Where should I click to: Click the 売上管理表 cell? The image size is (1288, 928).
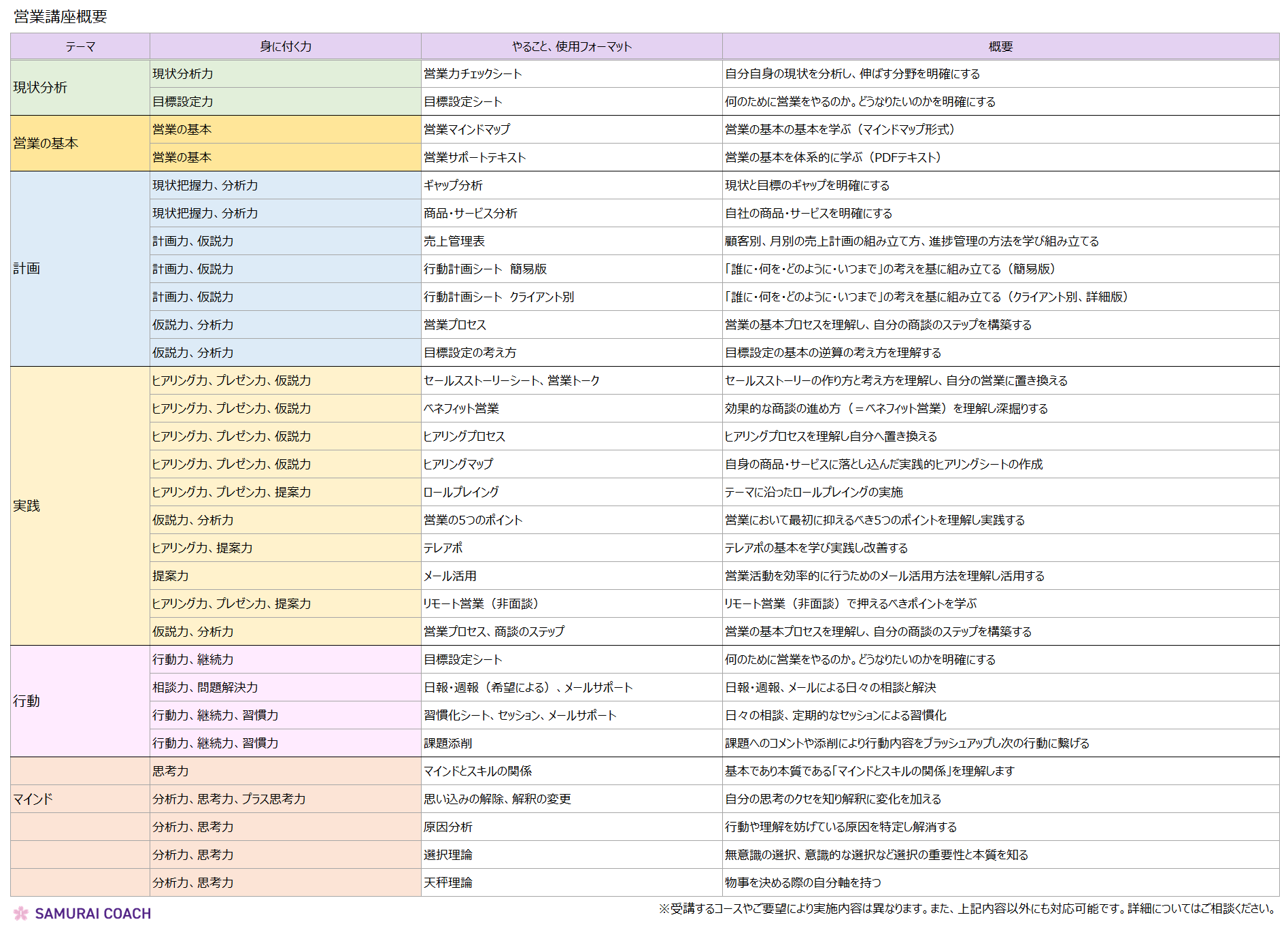(454, 241)
